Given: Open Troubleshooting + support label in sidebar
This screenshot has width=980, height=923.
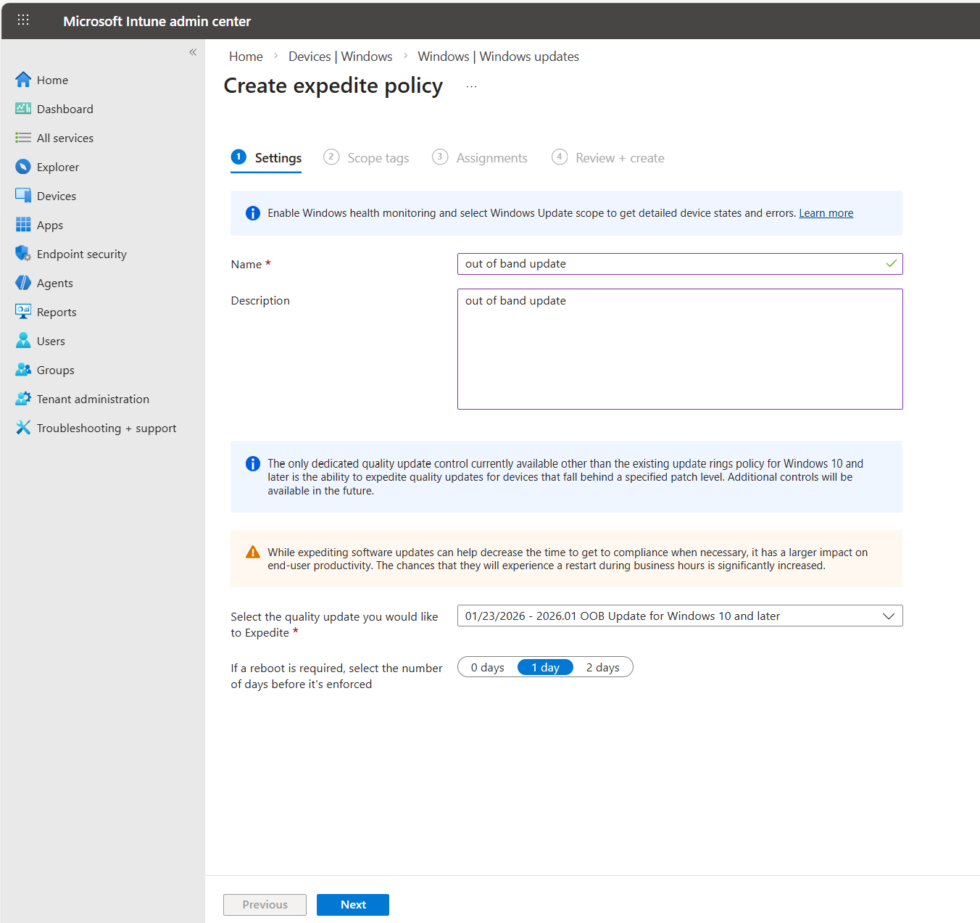Looking at the screenshot, I should point(106,428).
